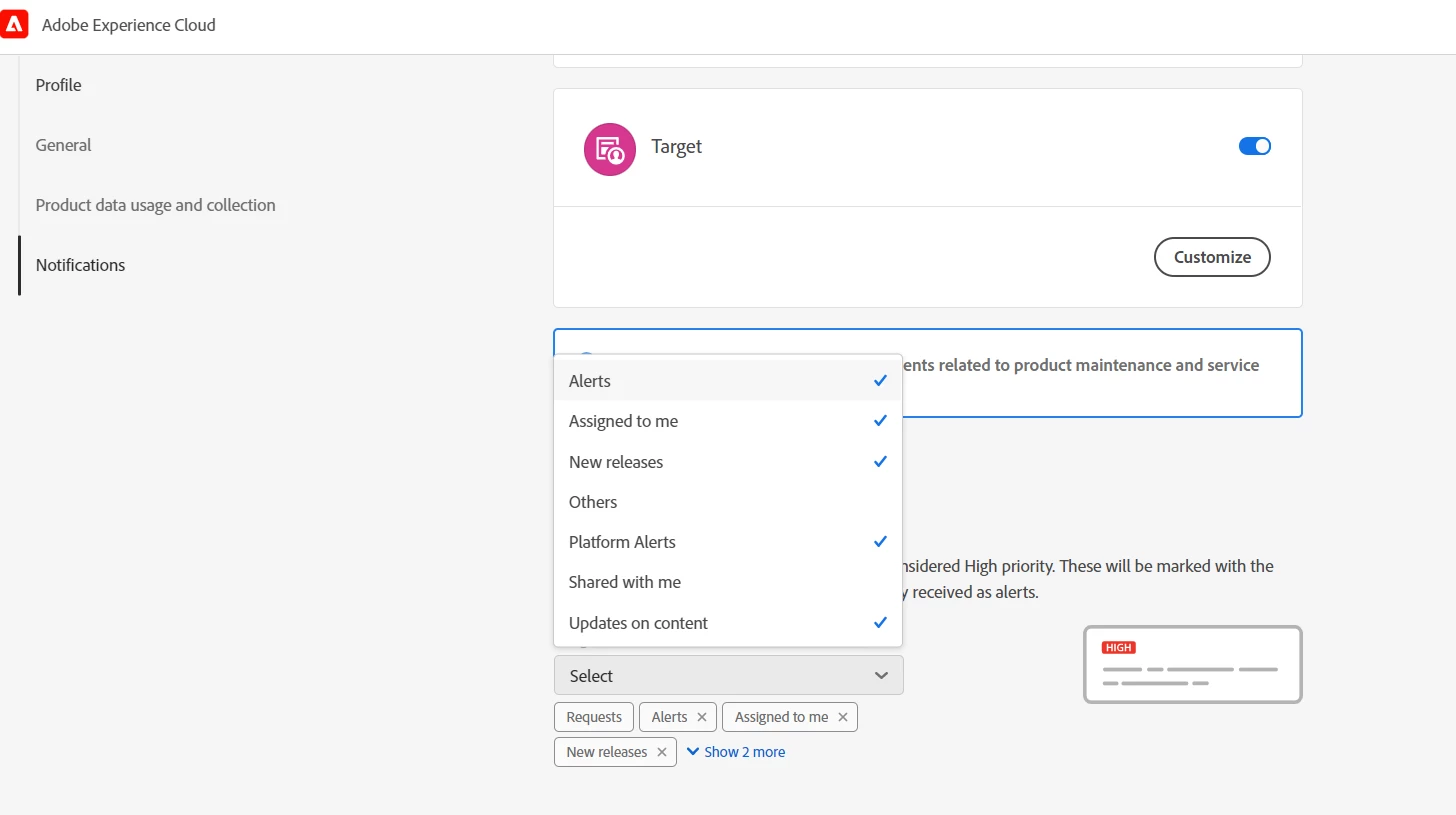Deselect New releases in the list

[x=728, y=462]
